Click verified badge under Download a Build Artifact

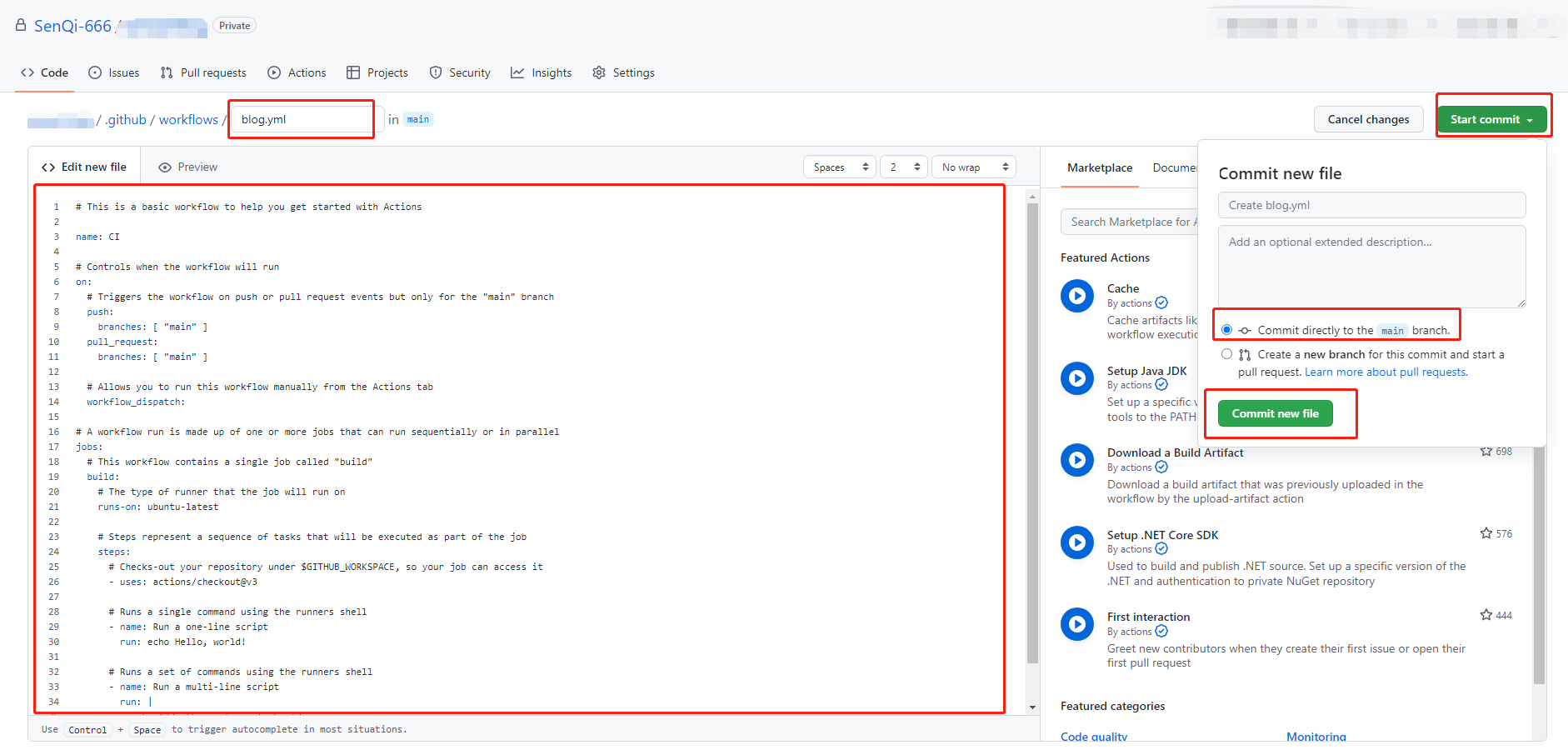[1161, 467]
